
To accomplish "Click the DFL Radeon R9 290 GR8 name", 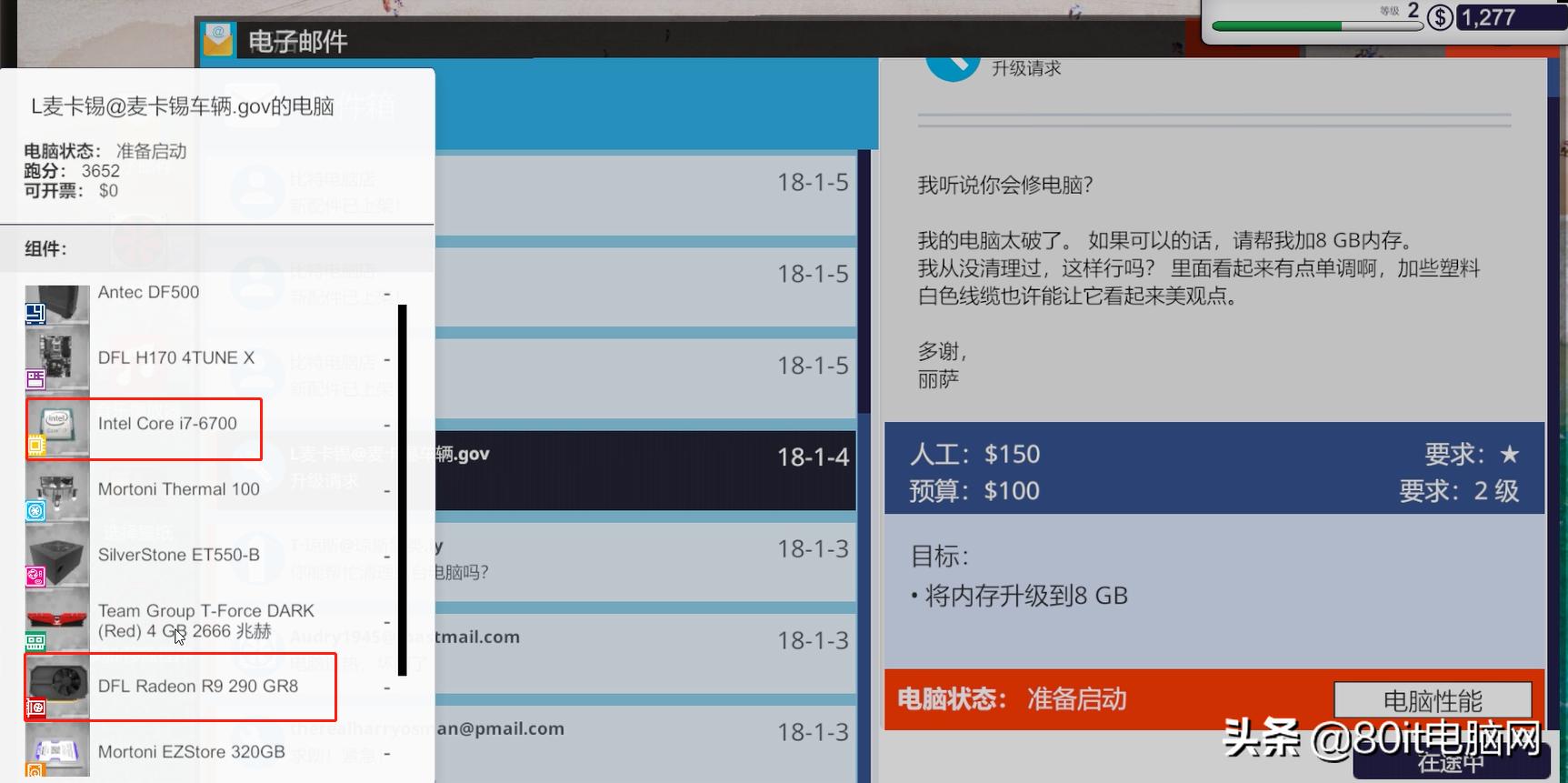I will [x=198, y=687].
